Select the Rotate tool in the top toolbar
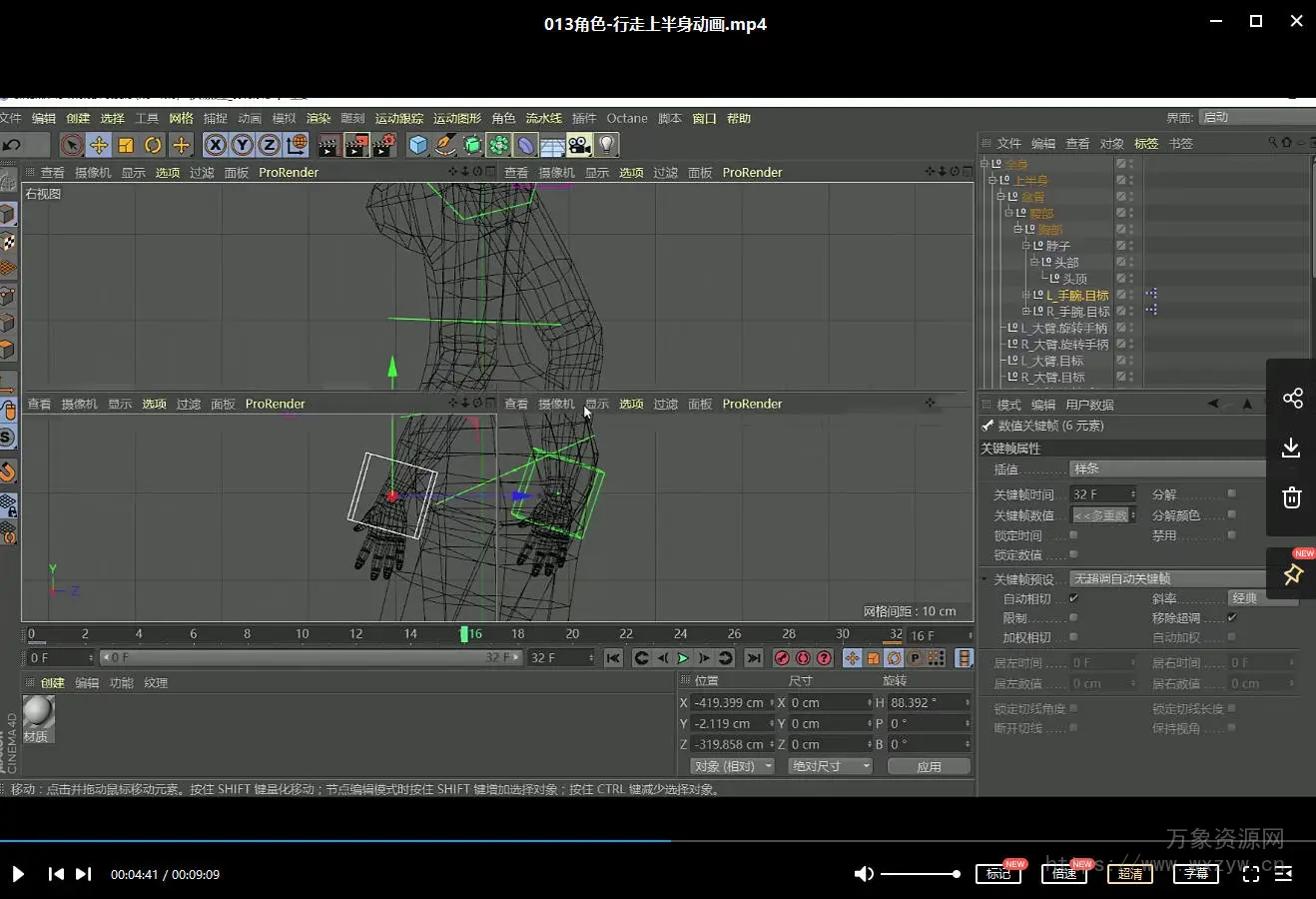The width and height of the screenshot is (1316, 899). [153, 146]
